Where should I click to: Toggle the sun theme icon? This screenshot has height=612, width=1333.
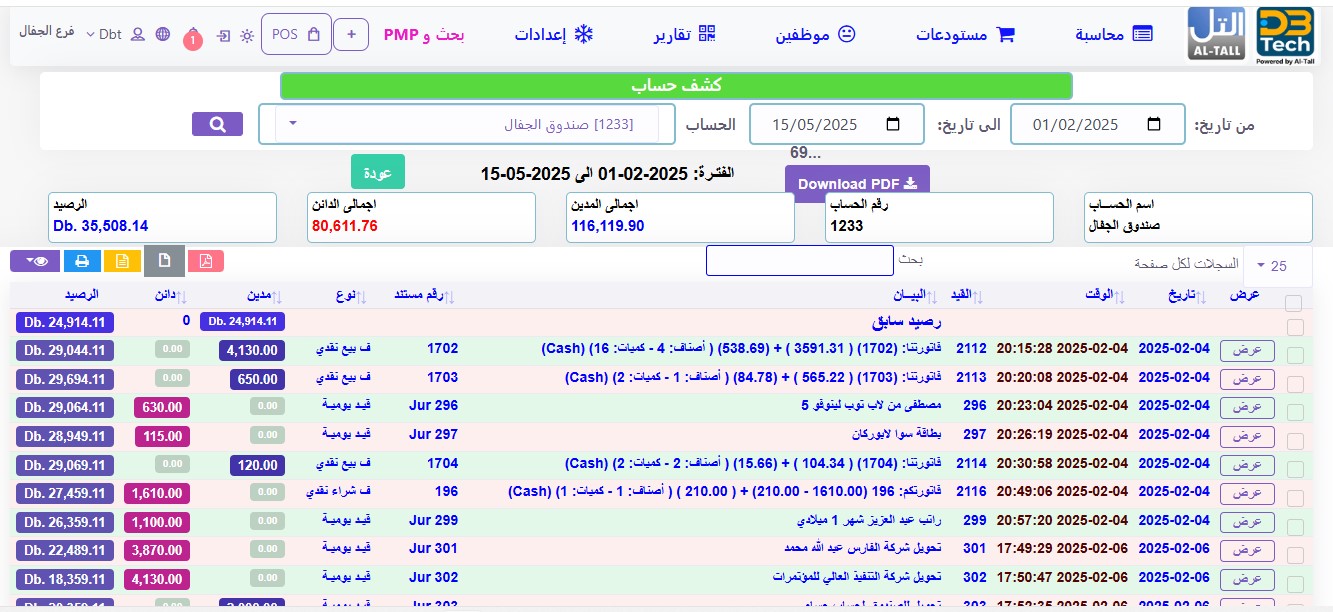(247, 35)
